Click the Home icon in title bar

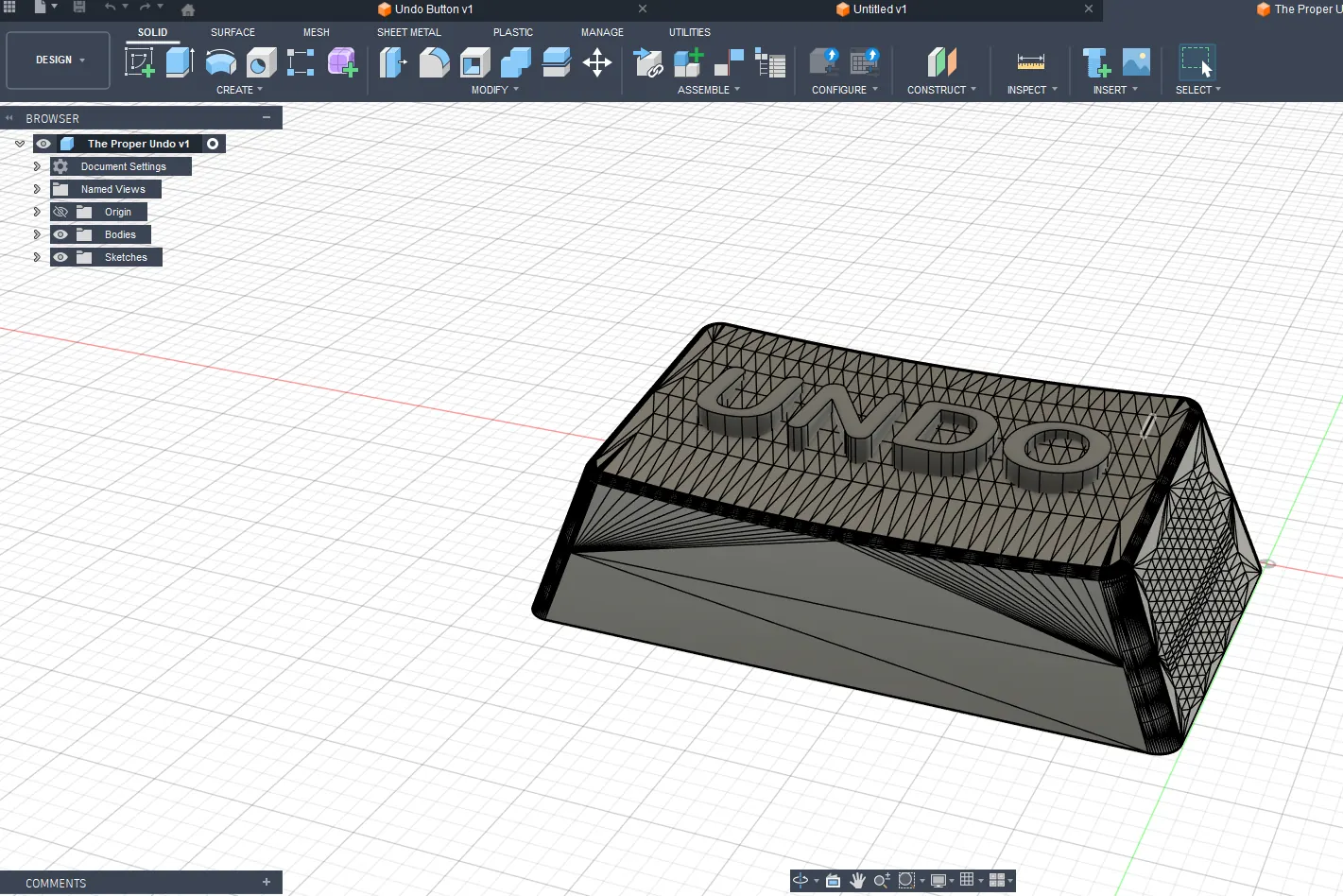tap(188, 9)
